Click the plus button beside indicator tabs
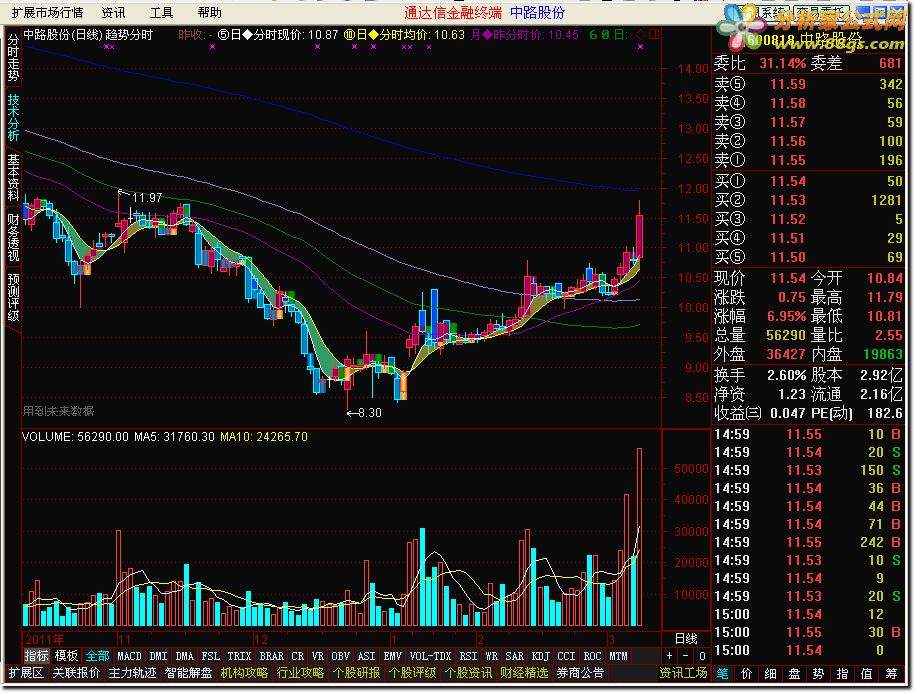The height and width of the screenshot is (693, 916). pos(669,656)
